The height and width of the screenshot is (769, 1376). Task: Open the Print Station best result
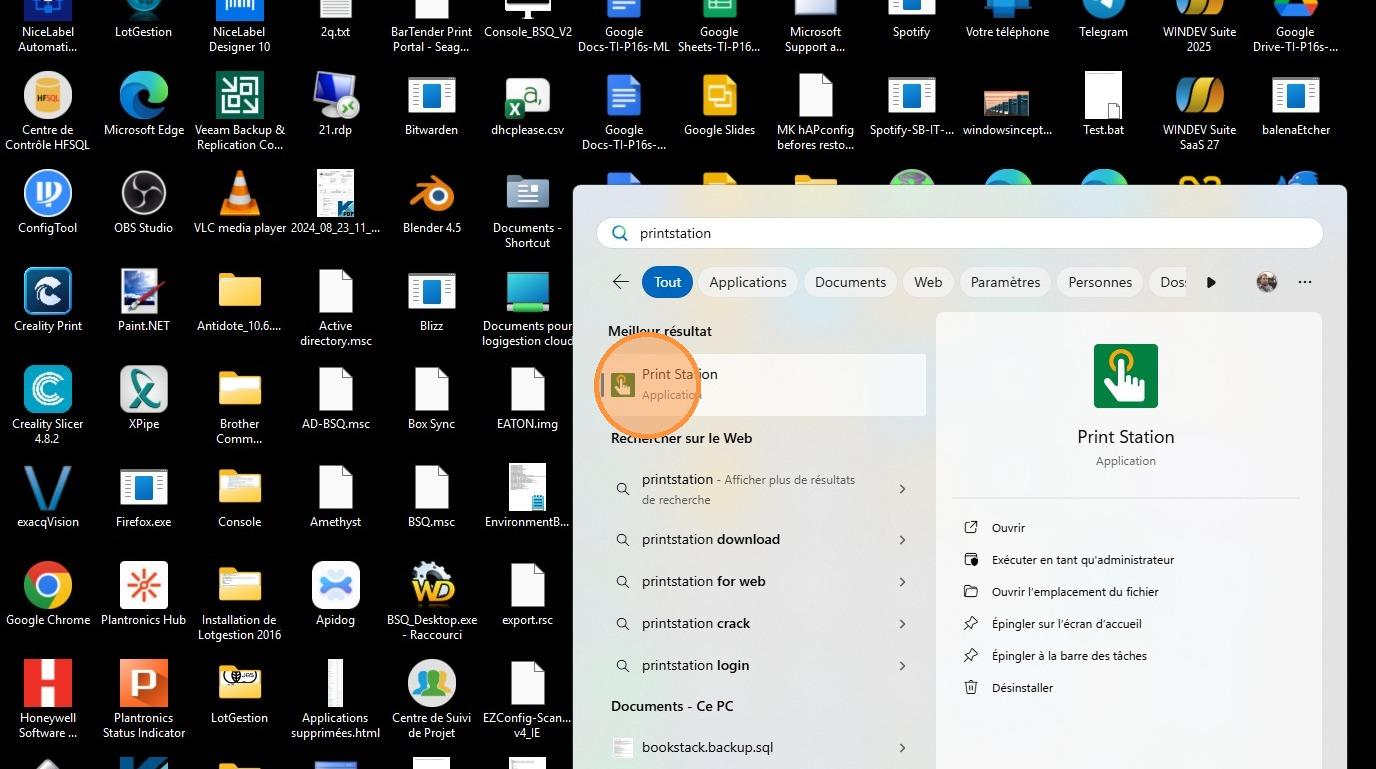pyautogui.click(x=765, y=384)
